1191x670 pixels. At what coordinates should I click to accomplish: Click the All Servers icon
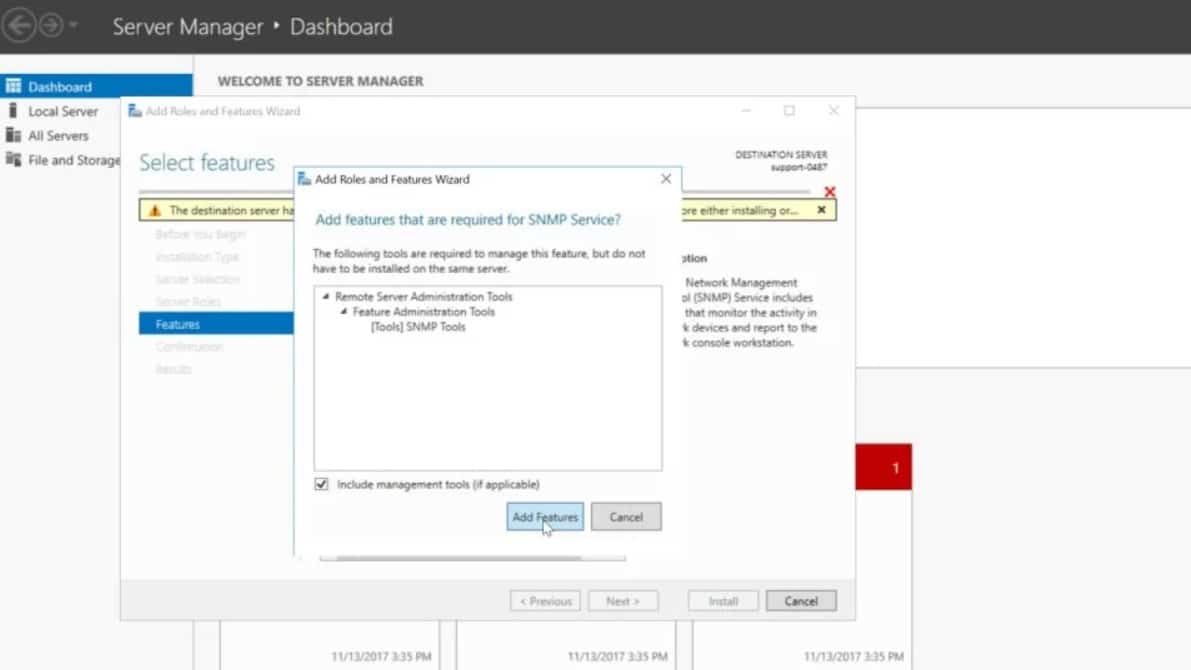point(13,135)
